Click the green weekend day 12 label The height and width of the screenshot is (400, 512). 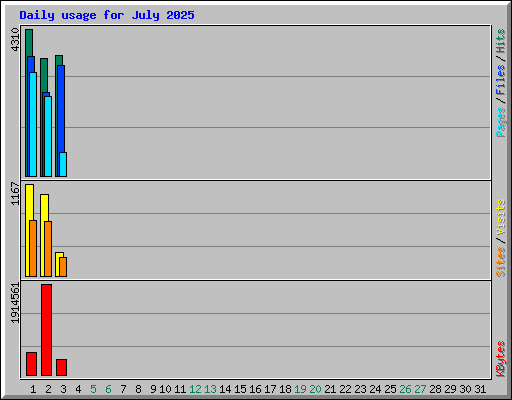pos(195,389)
